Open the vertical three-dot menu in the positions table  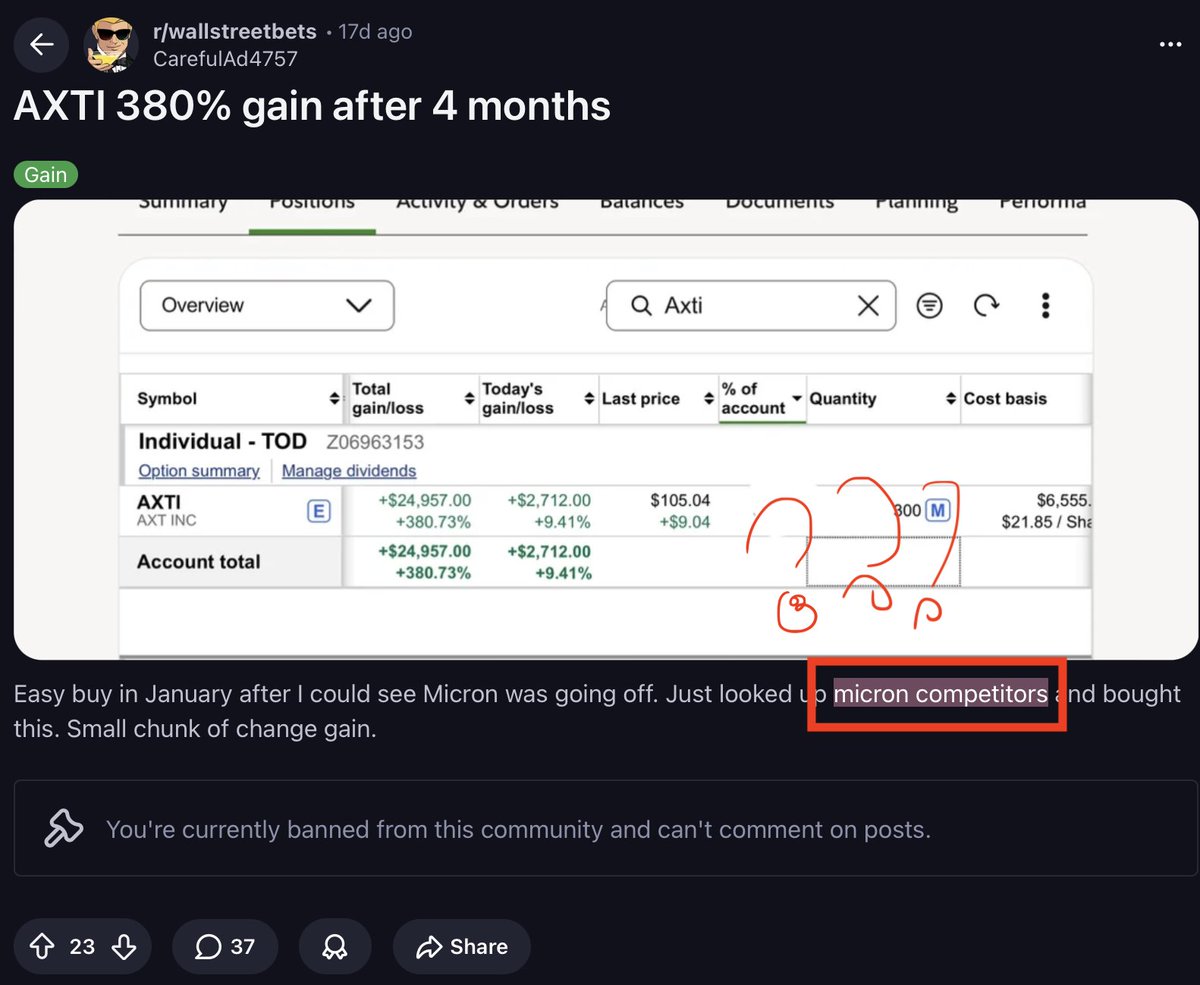click(1045, 305)
